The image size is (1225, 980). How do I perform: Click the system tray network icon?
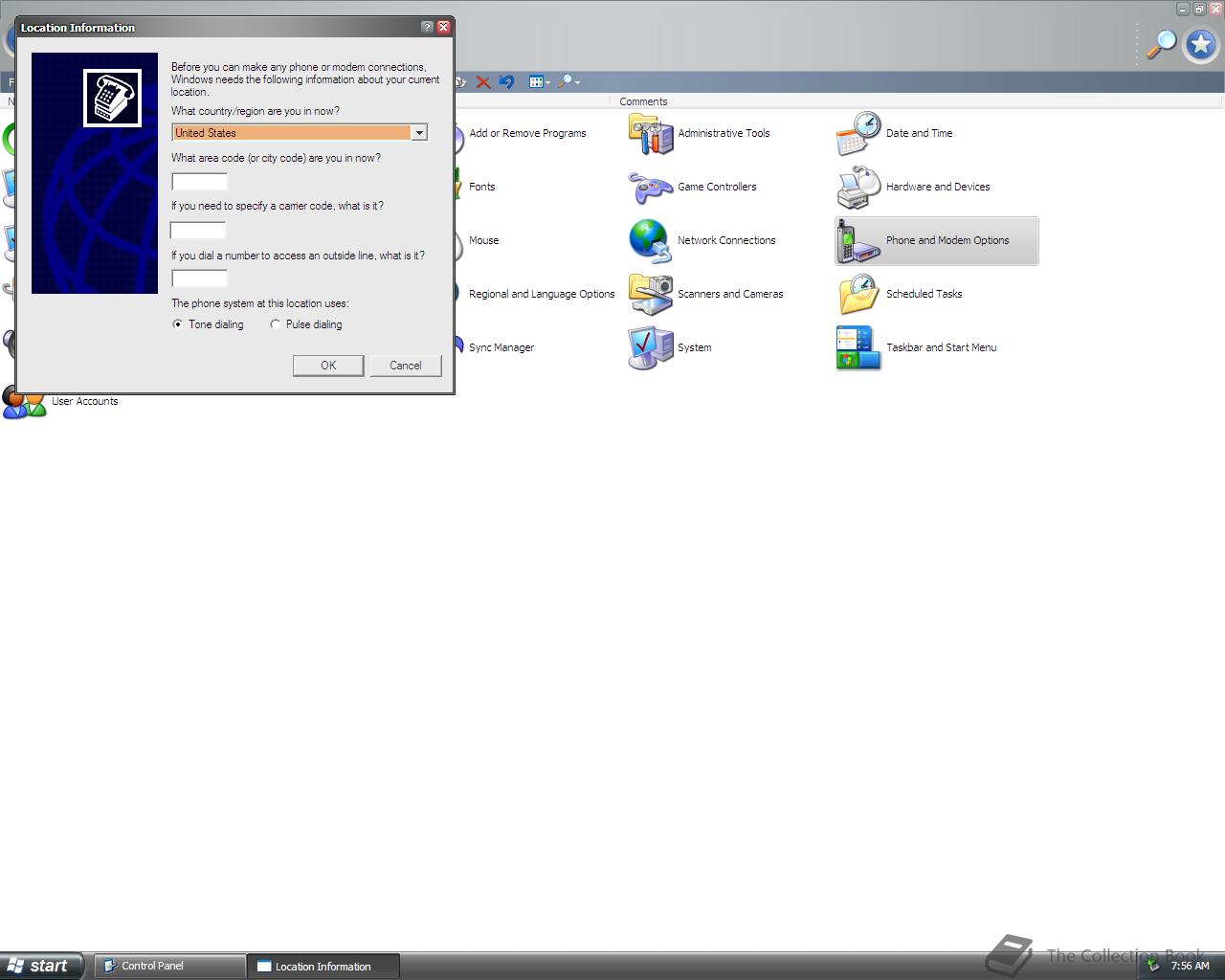point(1154,966)
